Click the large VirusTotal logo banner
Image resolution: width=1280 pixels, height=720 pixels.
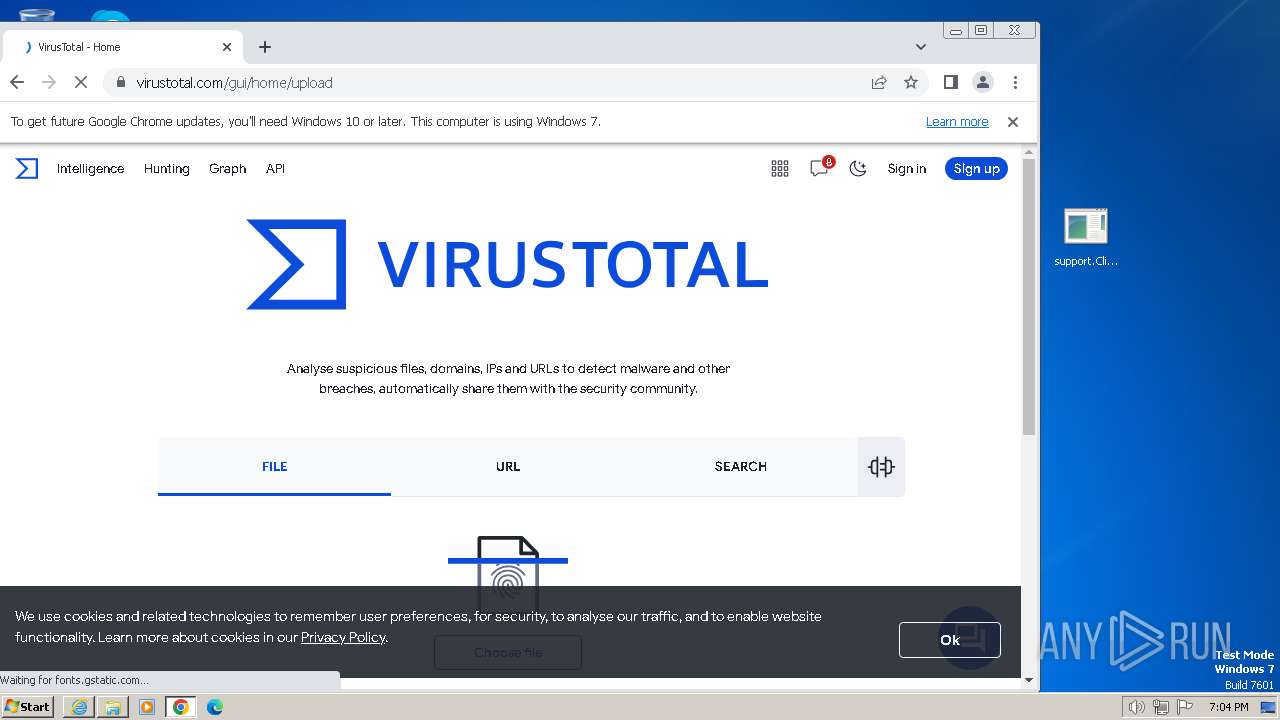[507, 264]
